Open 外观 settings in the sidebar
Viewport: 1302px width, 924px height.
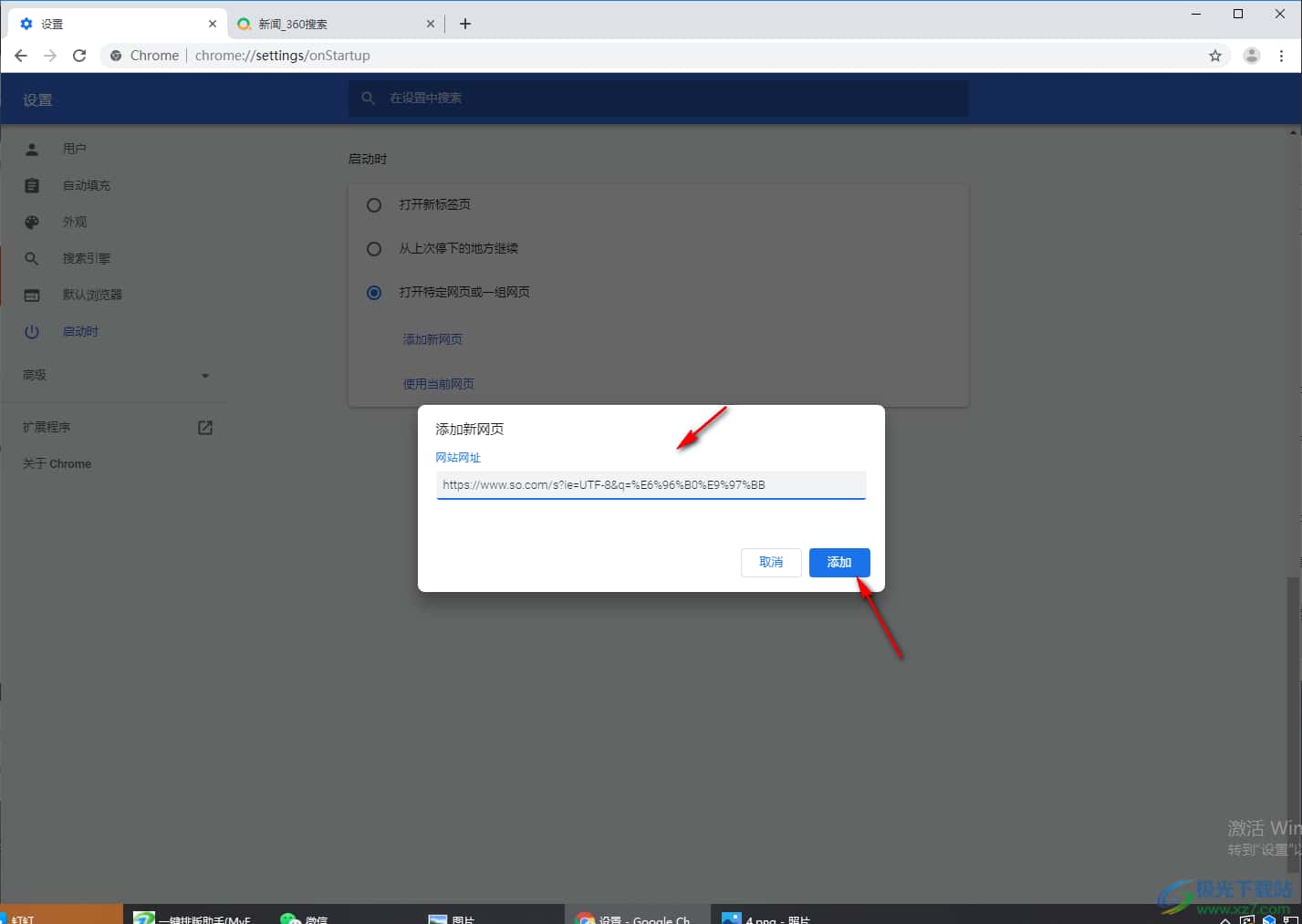click(74, 222)
